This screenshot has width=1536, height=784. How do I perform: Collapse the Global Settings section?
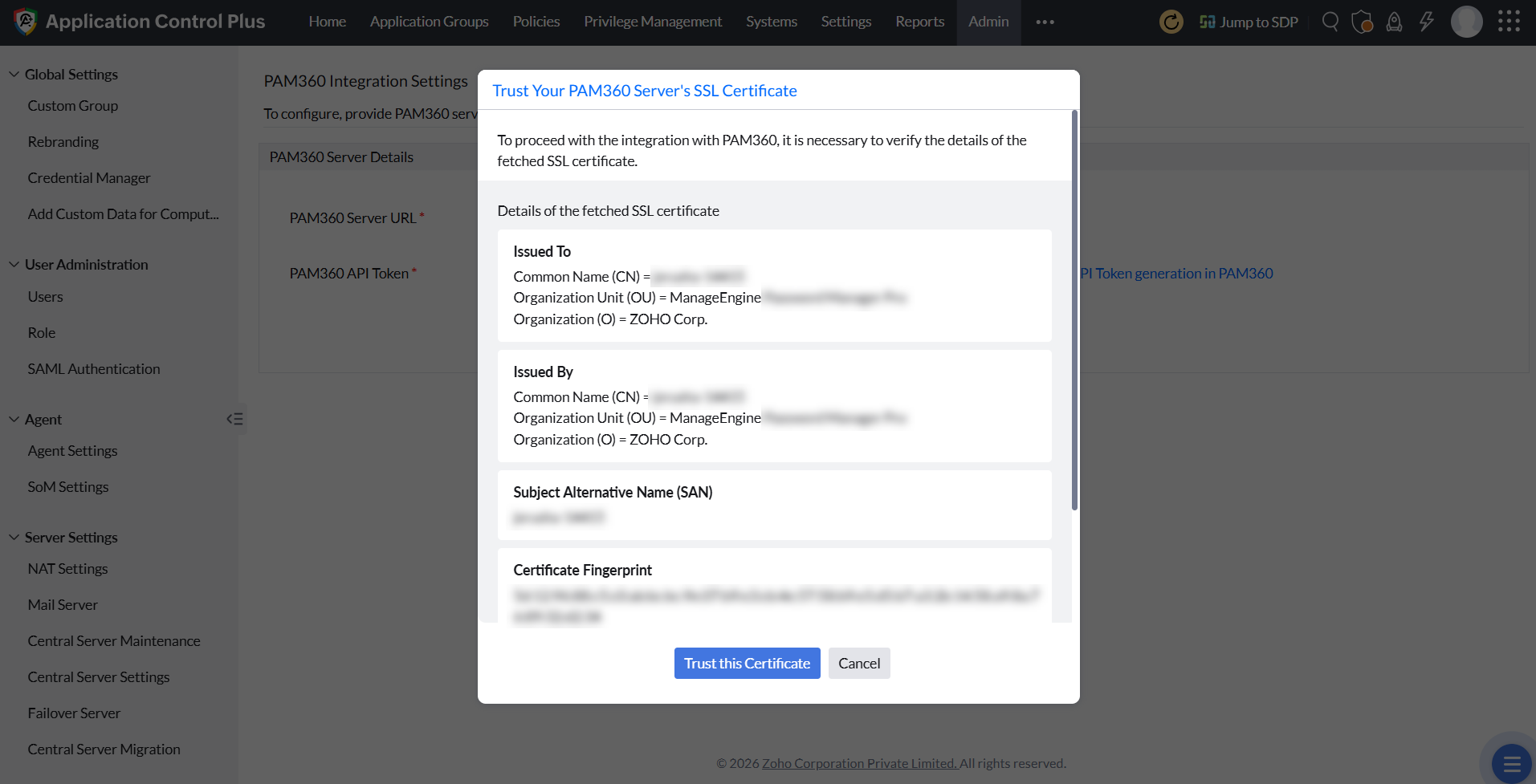(14, 74)
